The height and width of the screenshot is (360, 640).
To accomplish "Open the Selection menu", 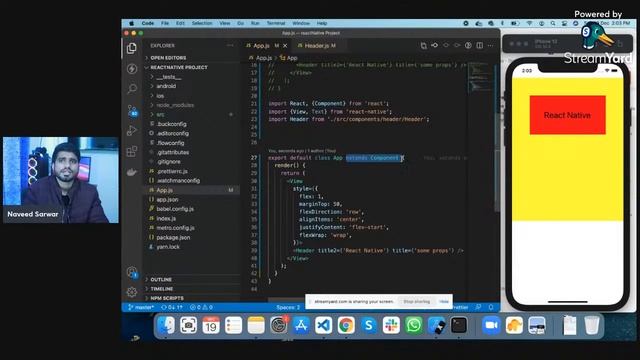I will click(202, 23).
